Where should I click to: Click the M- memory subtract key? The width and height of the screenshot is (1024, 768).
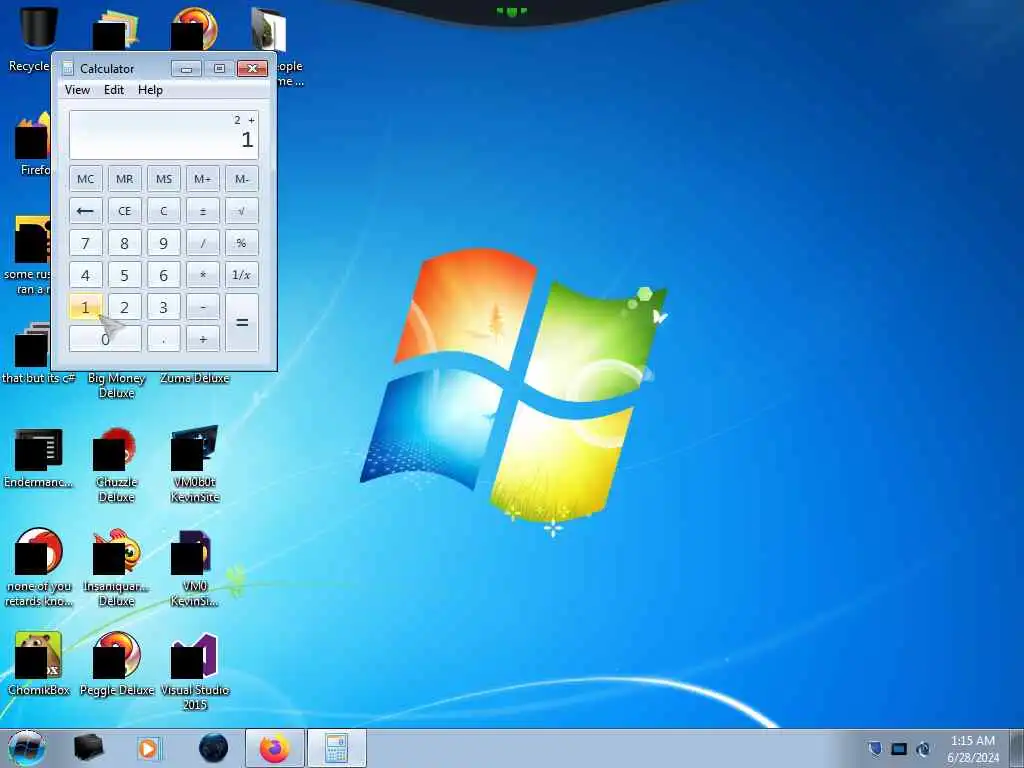(x=242, y=179)
